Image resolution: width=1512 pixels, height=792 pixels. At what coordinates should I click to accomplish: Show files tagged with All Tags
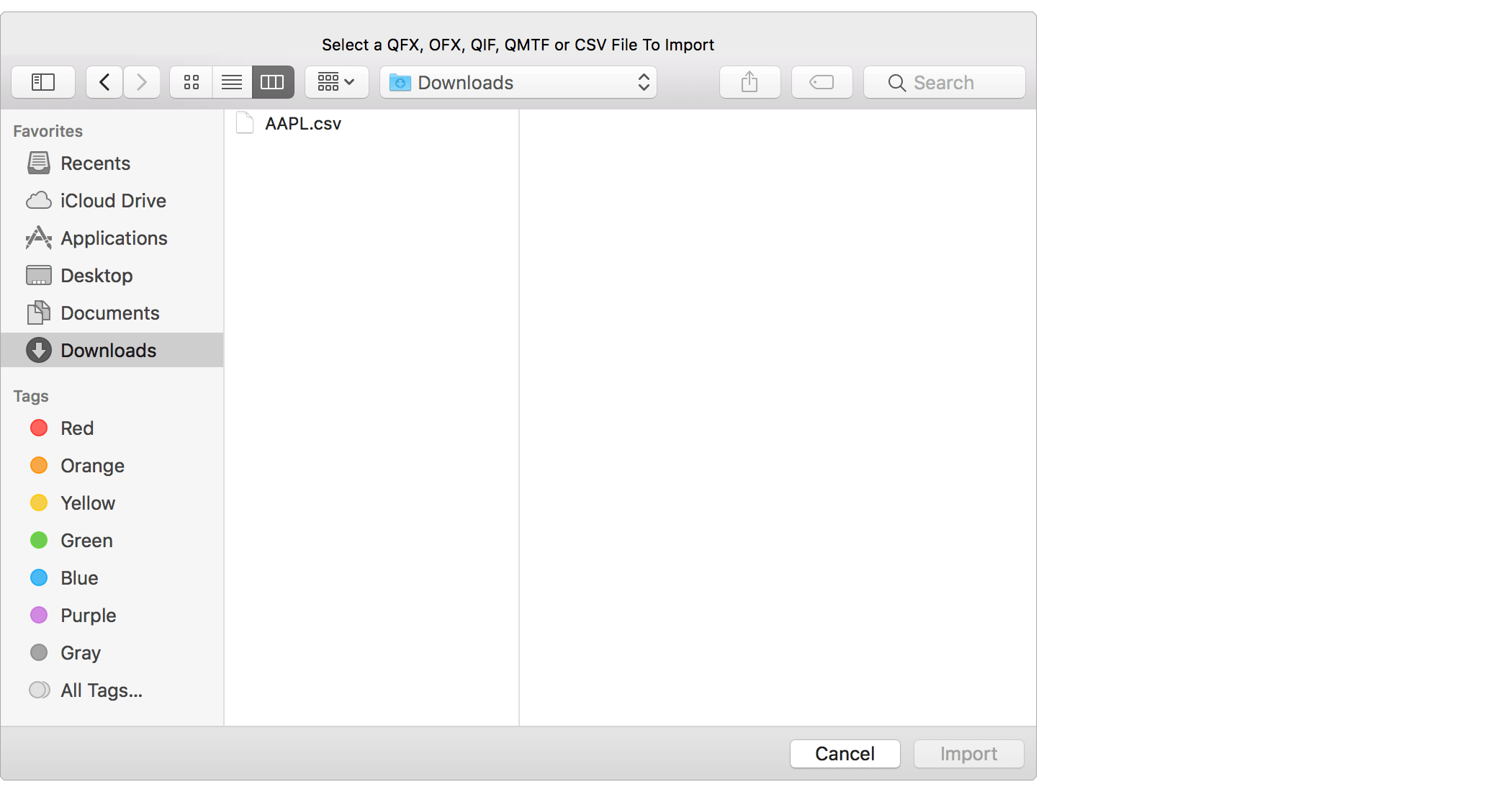[x=100, y=690]
